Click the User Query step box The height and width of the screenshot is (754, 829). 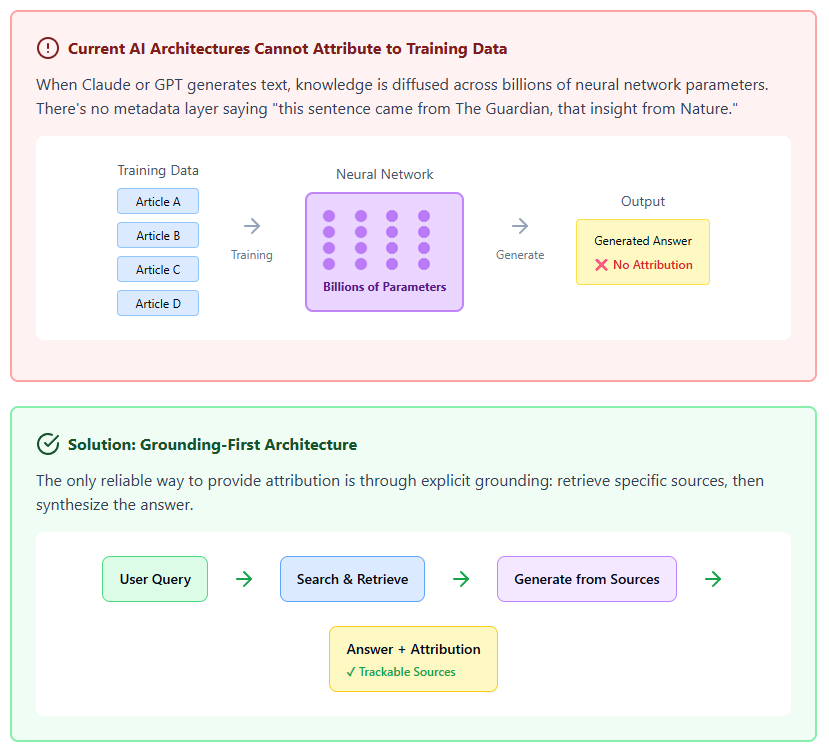pos(155,579)
